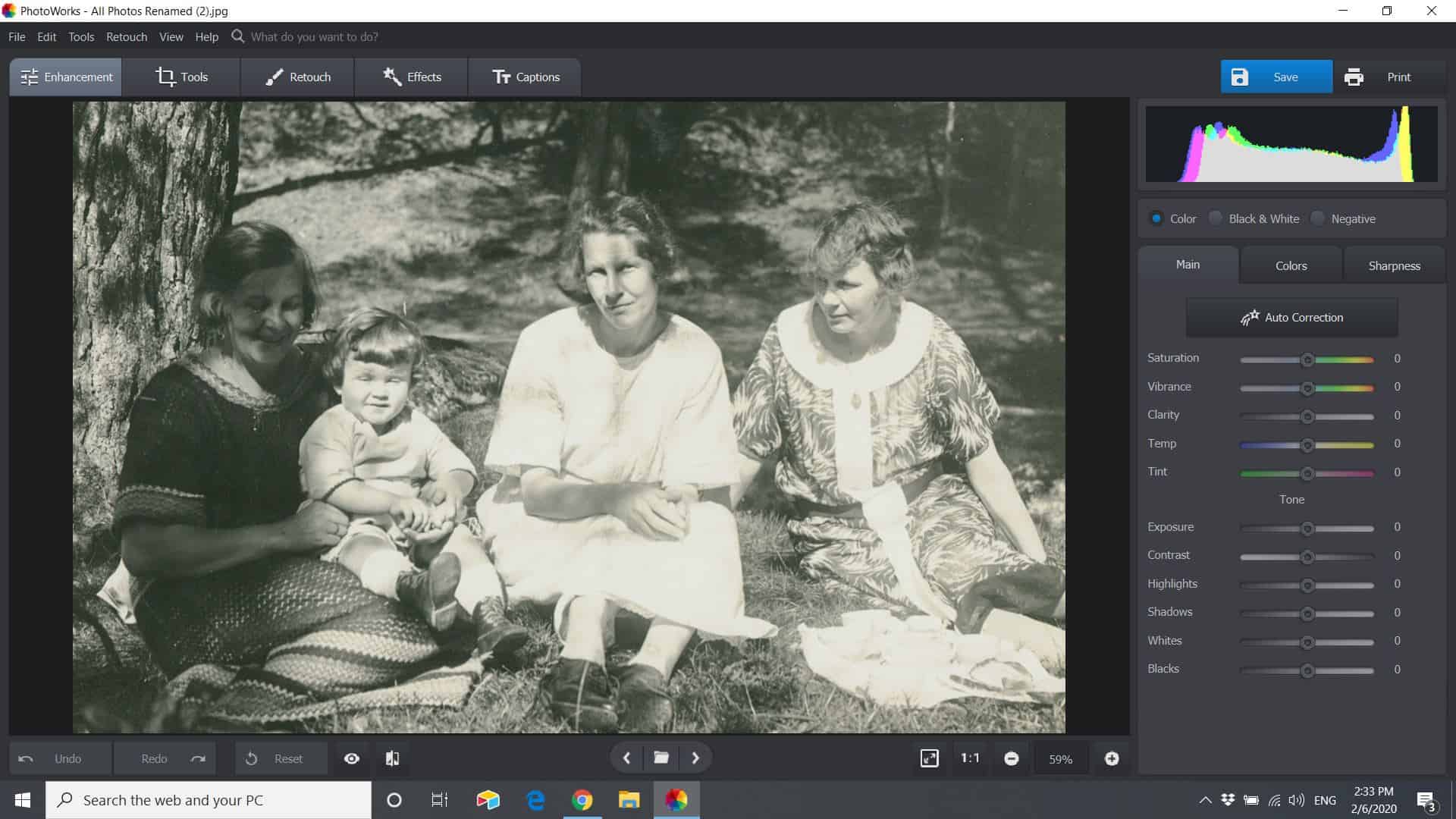Go to the next photo arrow
This screenshot has width=1456, height=819.
695,757
